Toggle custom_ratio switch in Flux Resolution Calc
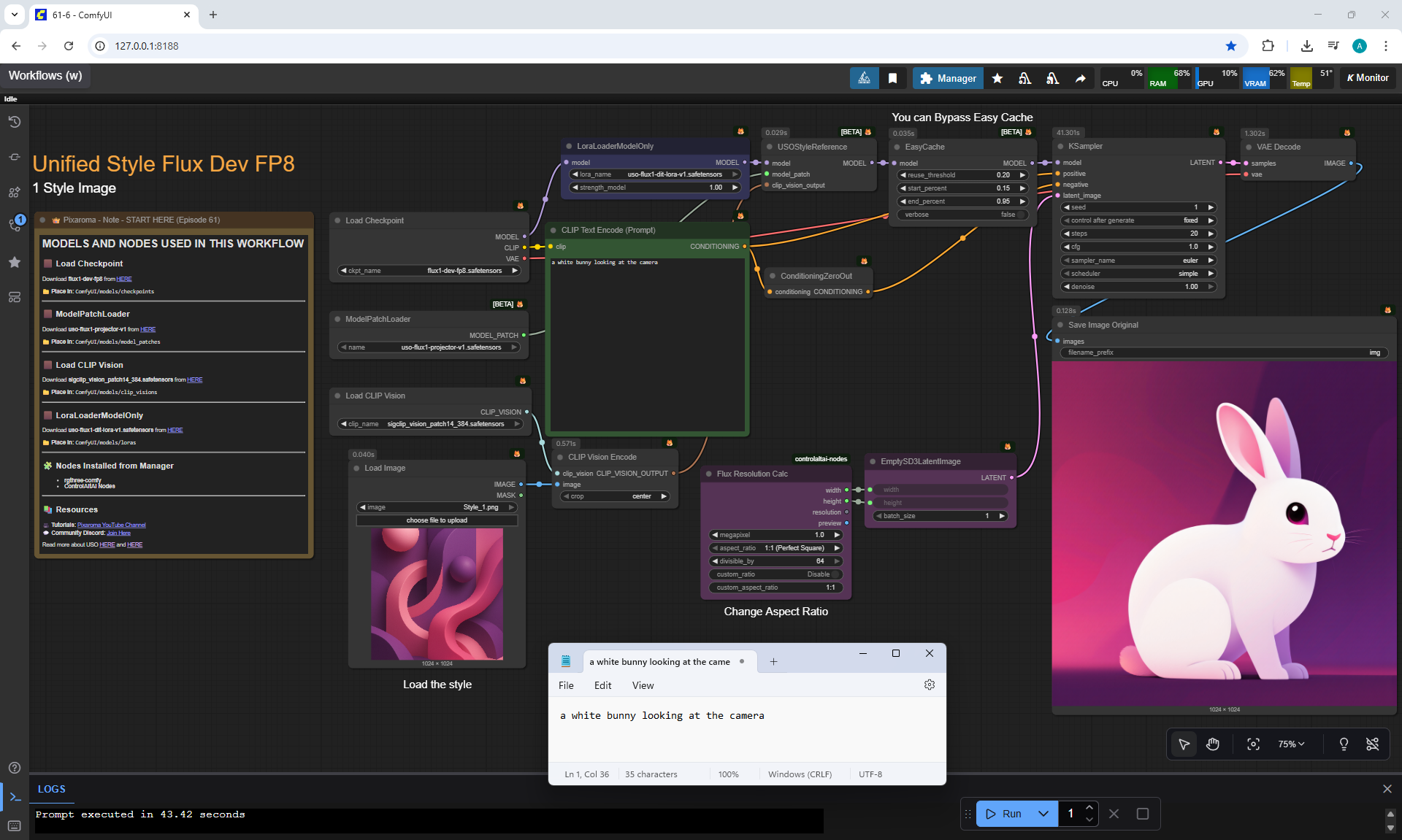 835,574
